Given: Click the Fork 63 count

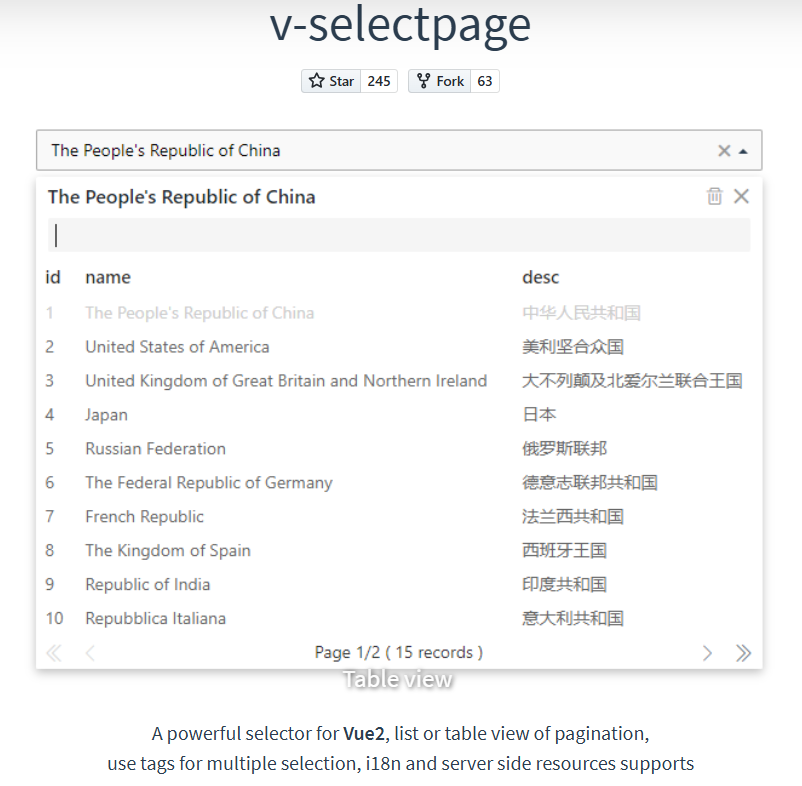Looking at the screenshot, I should coord(484,80).
